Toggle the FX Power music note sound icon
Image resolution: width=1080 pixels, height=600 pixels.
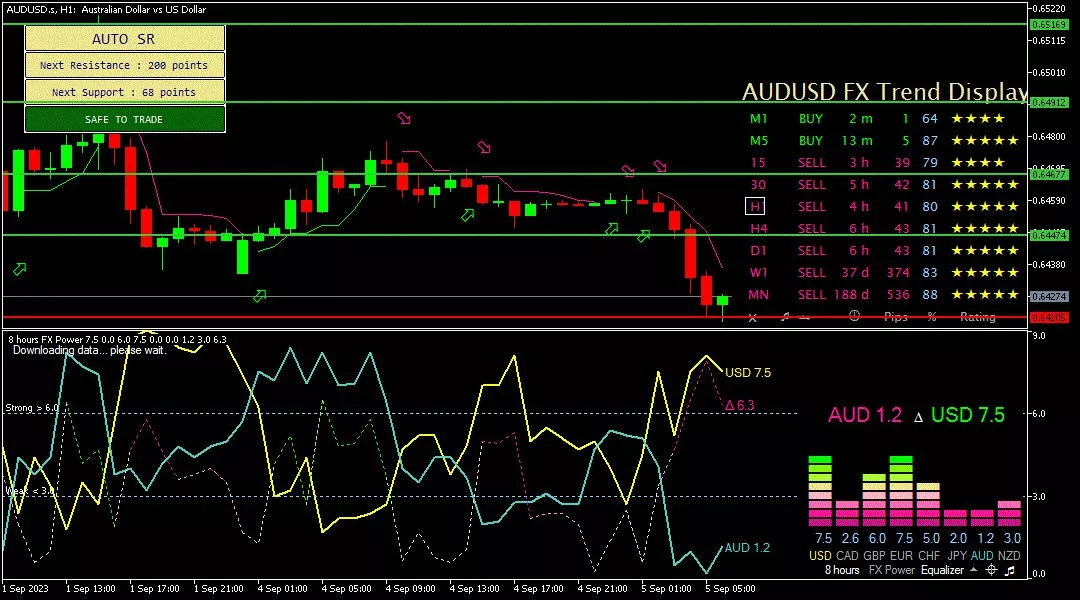click(1010, 570)
